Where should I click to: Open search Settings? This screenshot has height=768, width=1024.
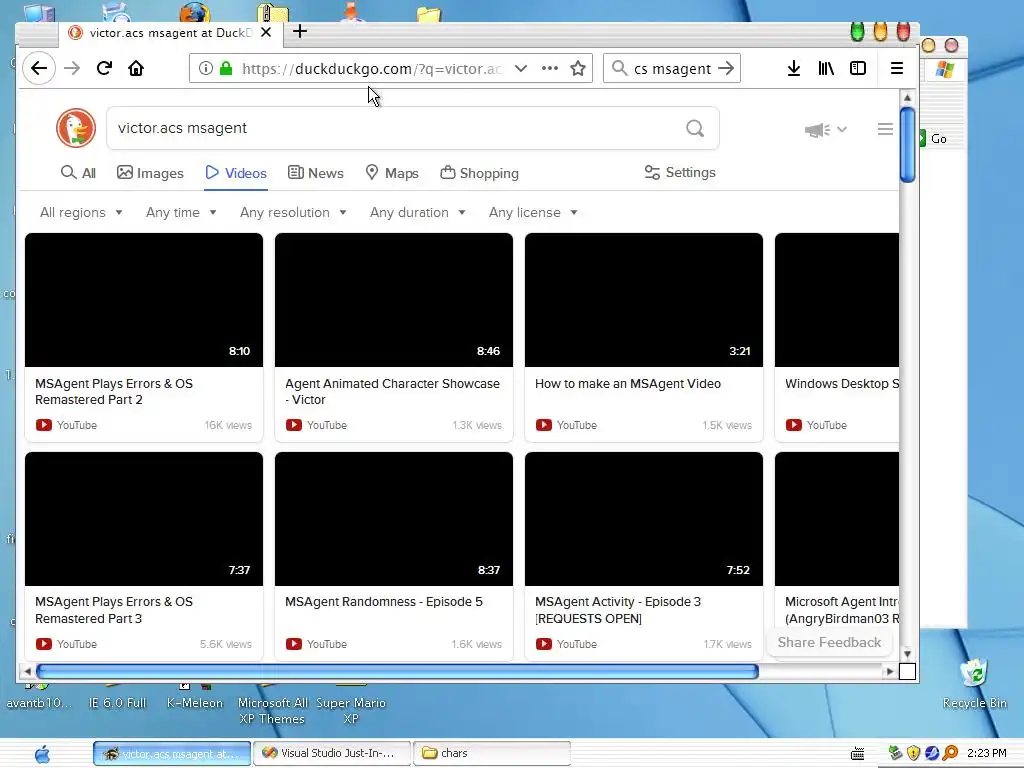[x=680, y=172]
